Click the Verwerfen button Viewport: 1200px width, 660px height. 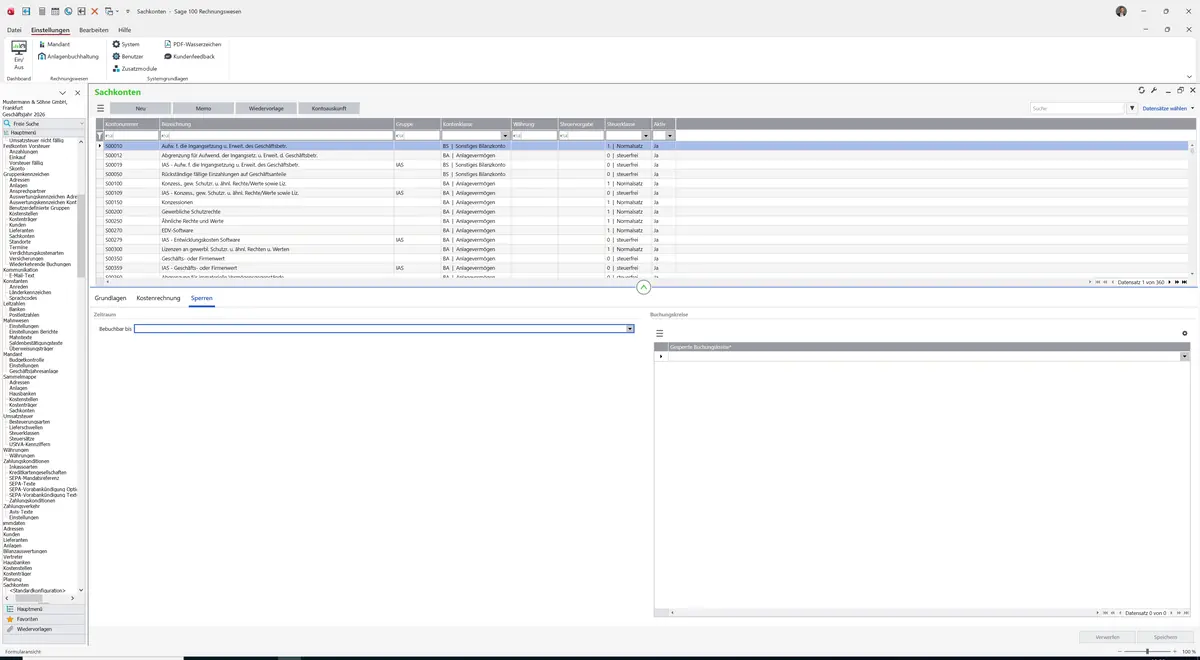1107,637
